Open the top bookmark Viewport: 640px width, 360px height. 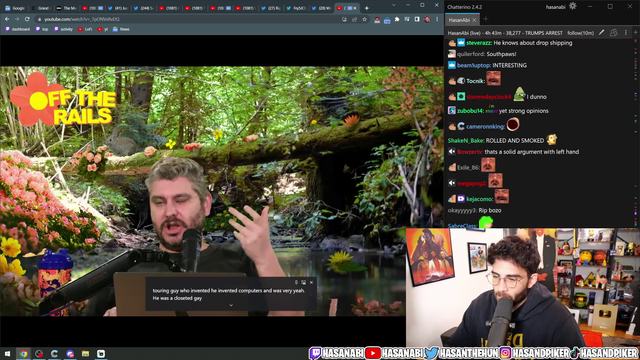42,29
